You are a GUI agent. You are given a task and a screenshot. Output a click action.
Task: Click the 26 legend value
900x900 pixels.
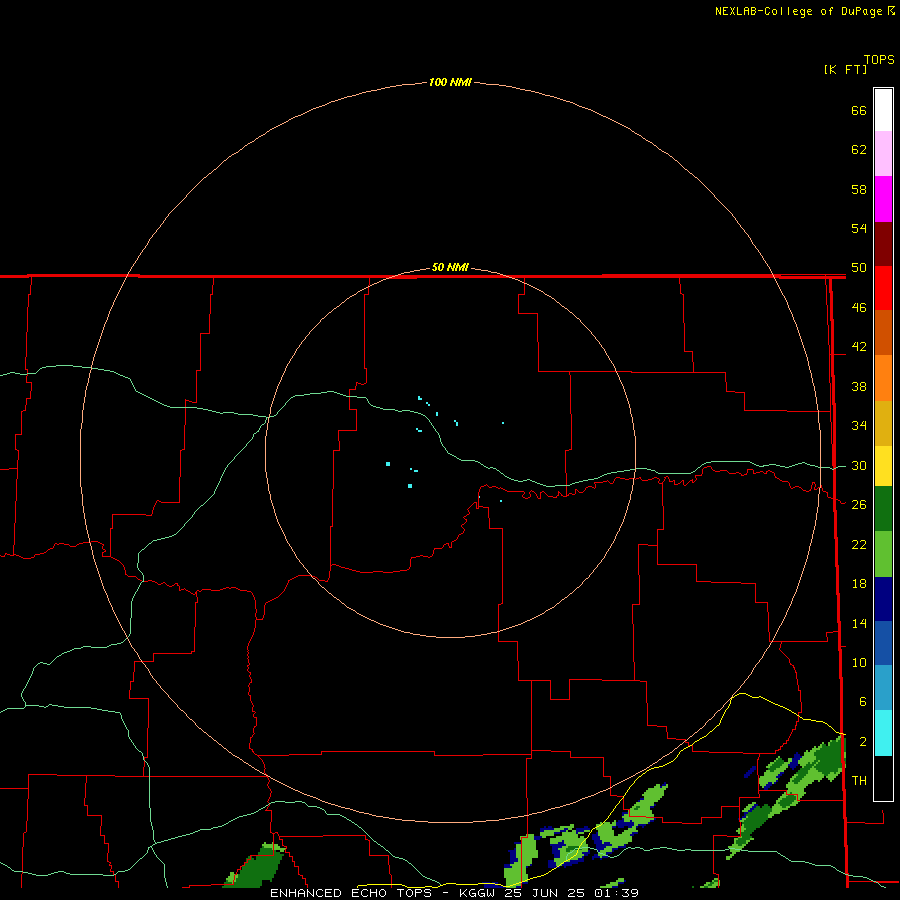859,505
